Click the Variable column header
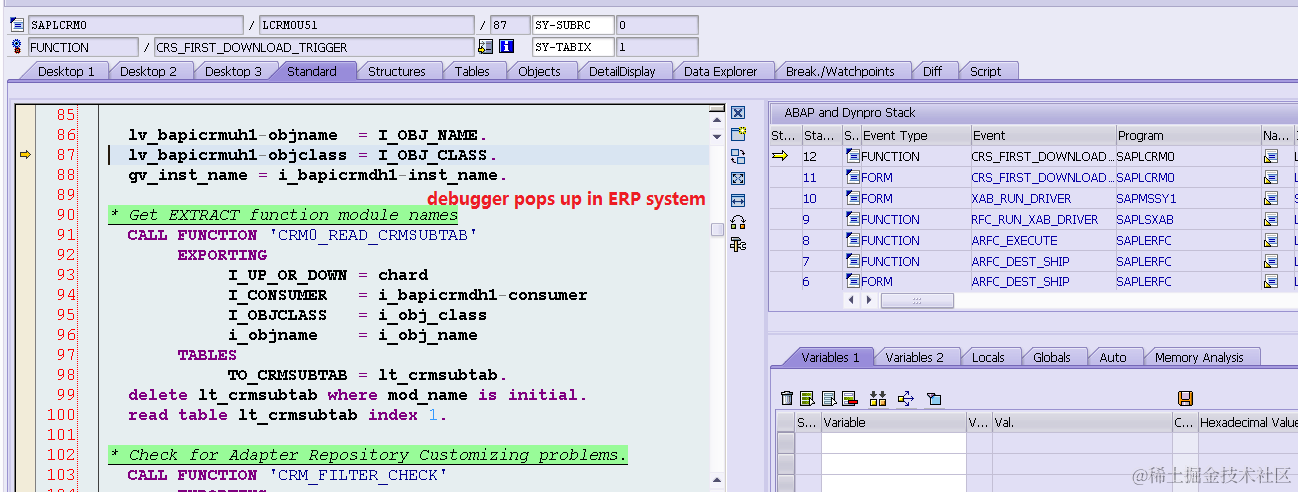This screenshot has height=492, width=1298. point(894,423)
